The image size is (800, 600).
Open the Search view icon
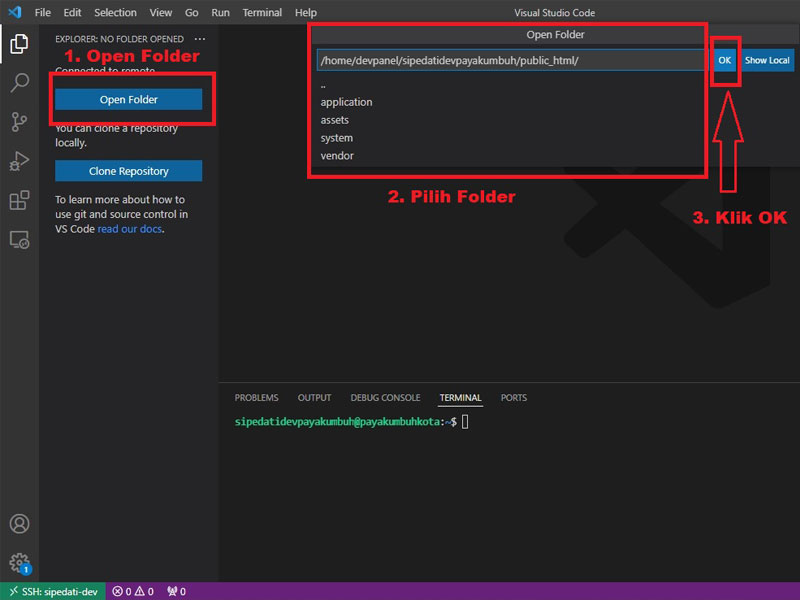pos(19,83)
